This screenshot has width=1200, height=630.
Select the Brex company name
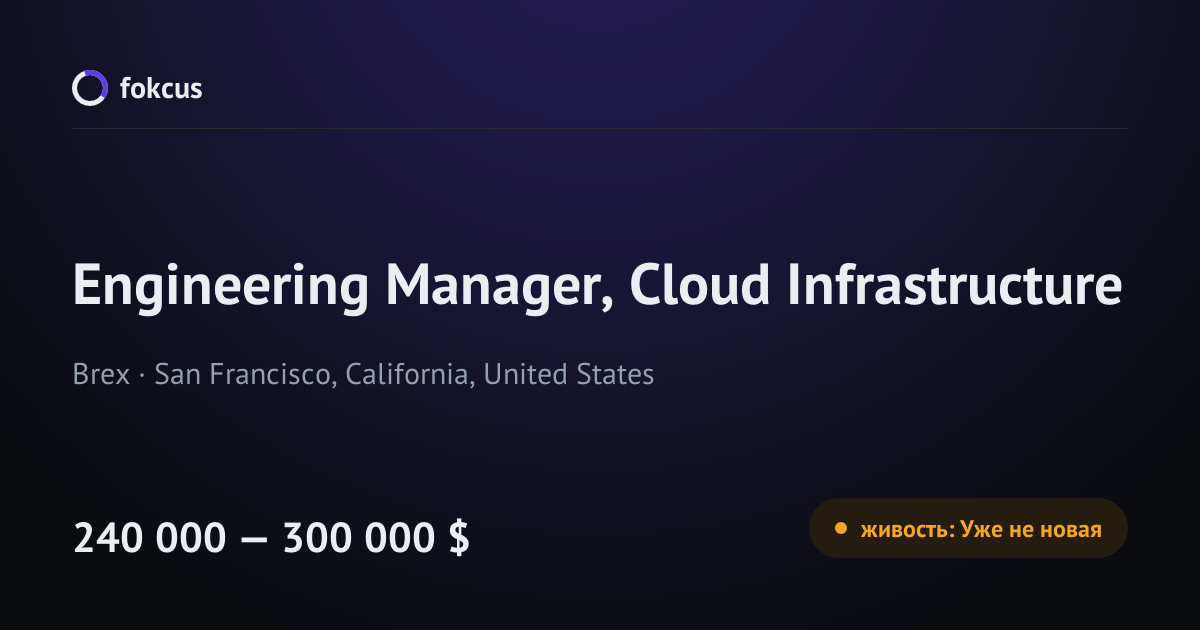pyautogui.click(x=101, y=375)
